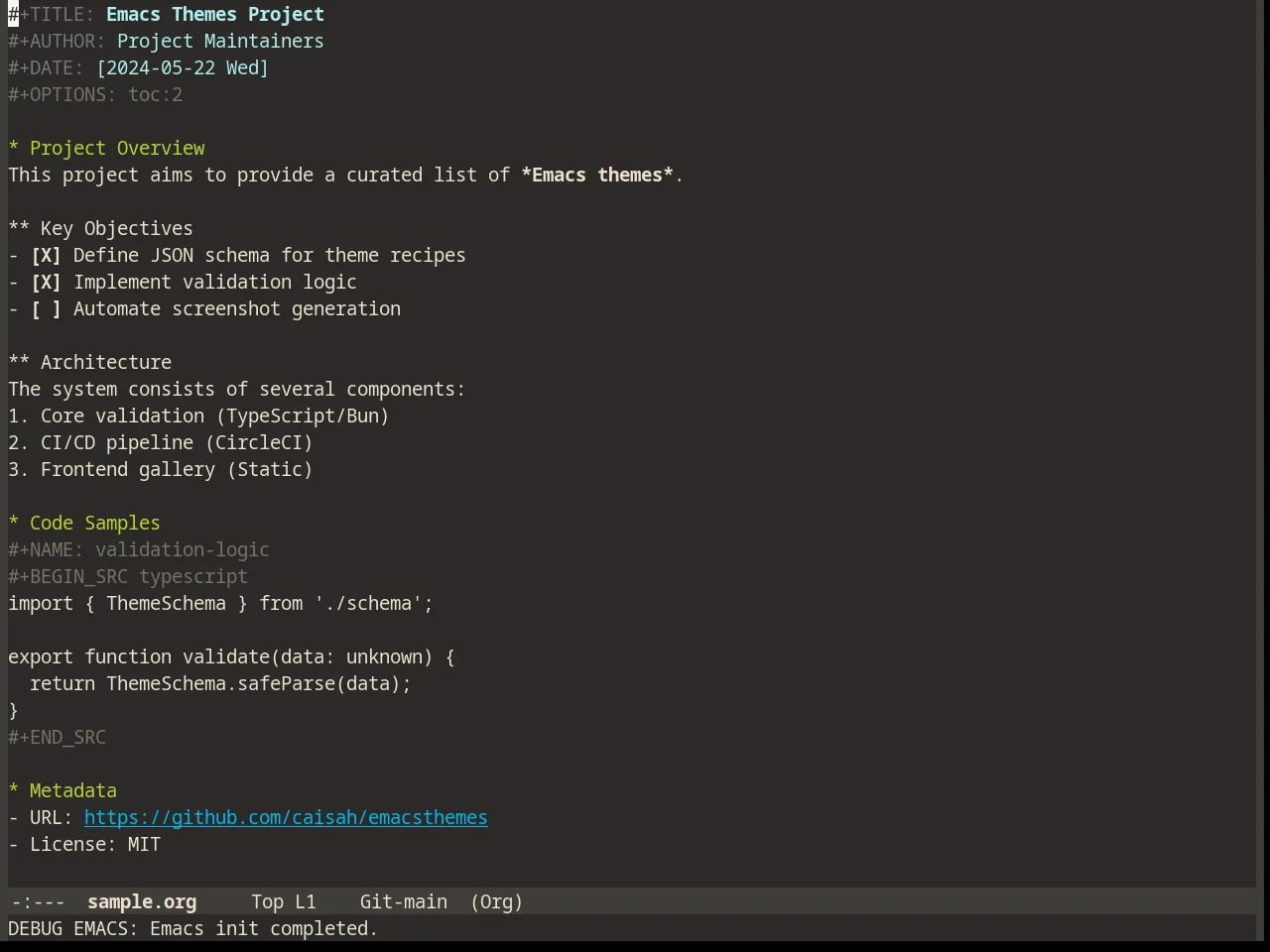Click the 'Emacs Themes Project' title text
Viewport: 1270px width, 952px height.
tap(215, 14)
